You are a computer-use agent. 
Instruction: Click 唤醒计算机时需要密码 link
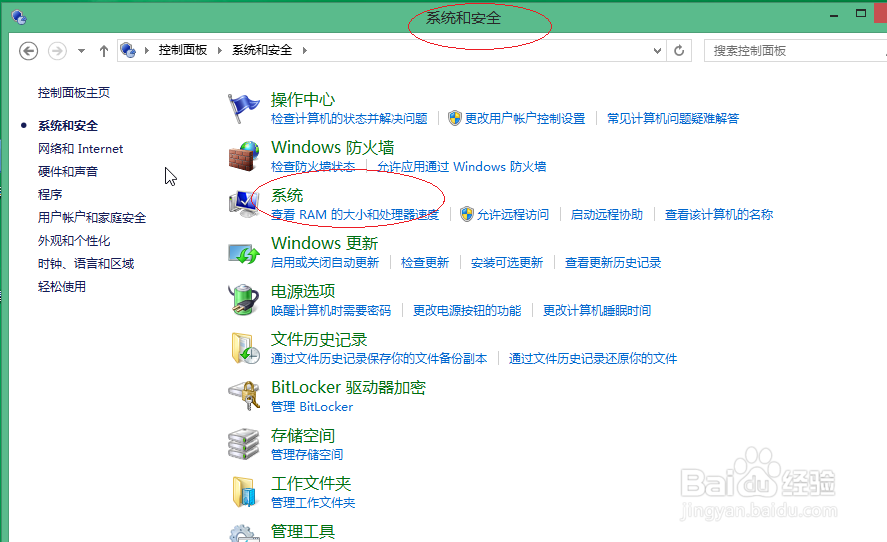(331, 311)
